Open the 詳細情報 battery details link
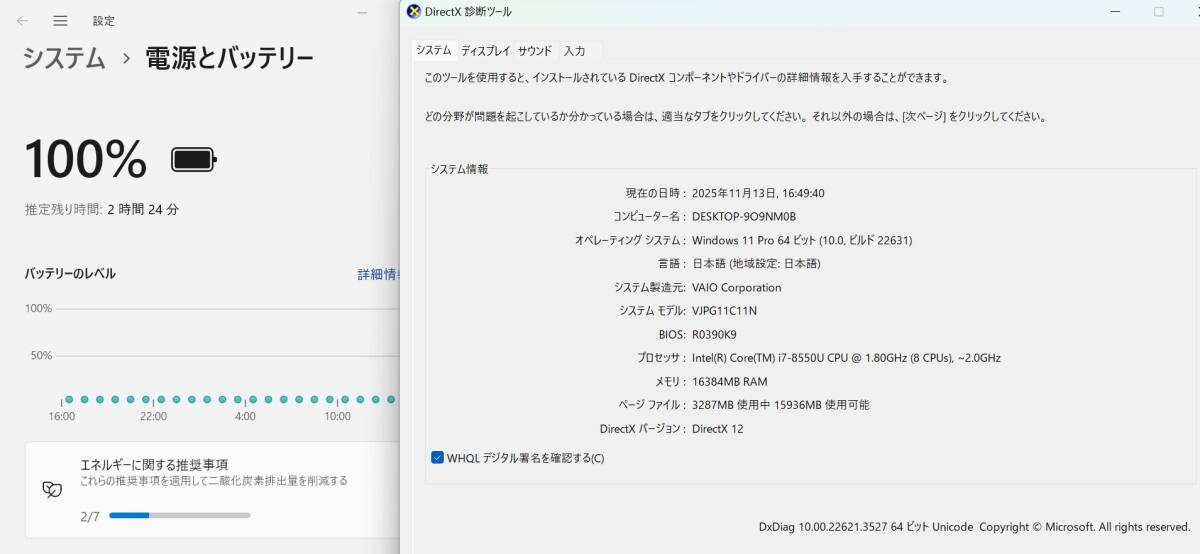The width and height of the screenshot is (1200, 554). (x=379, y=274)
